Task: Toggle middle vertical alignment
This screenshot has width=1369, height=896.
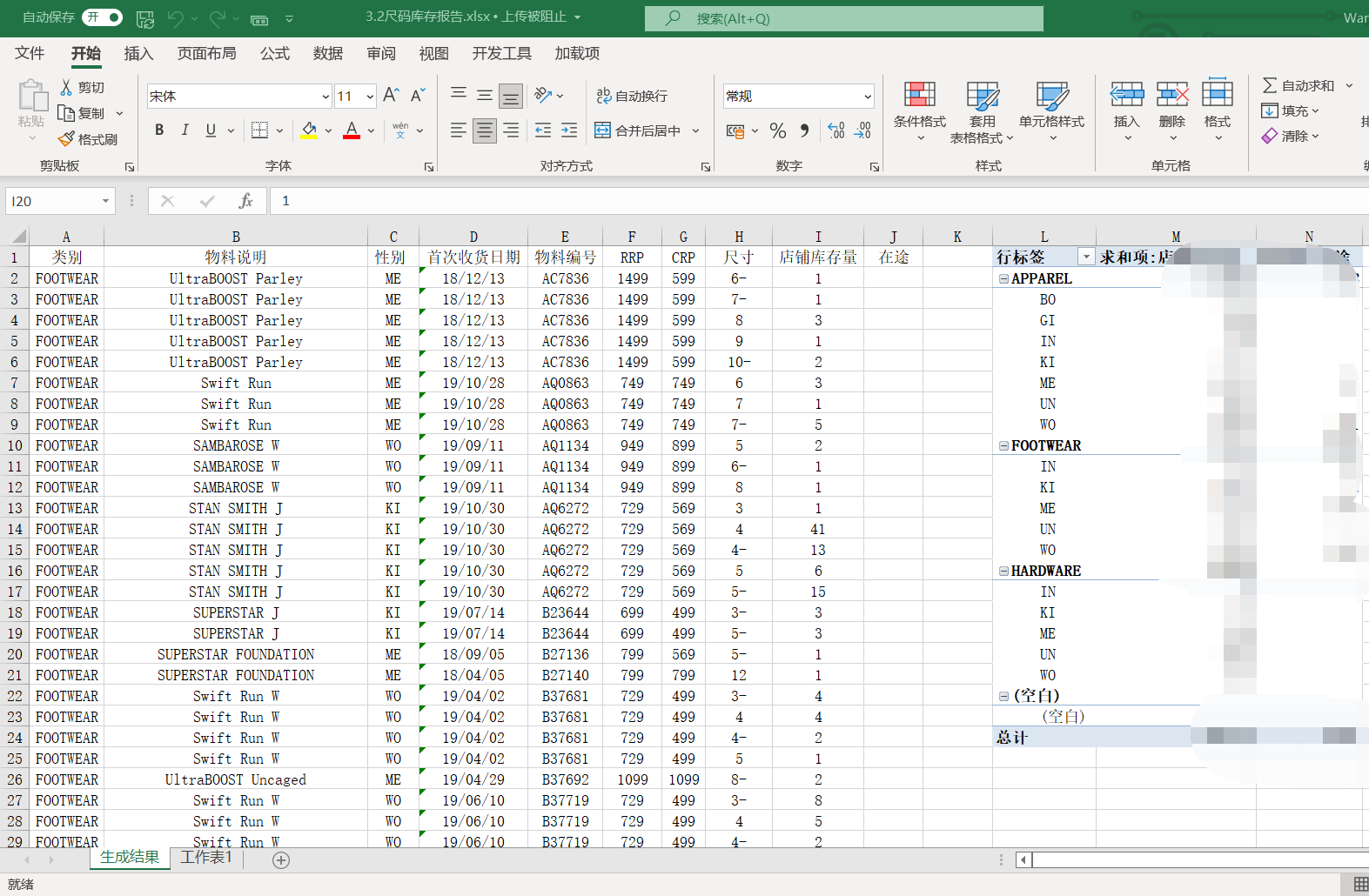Action: (x=485, y=95)
